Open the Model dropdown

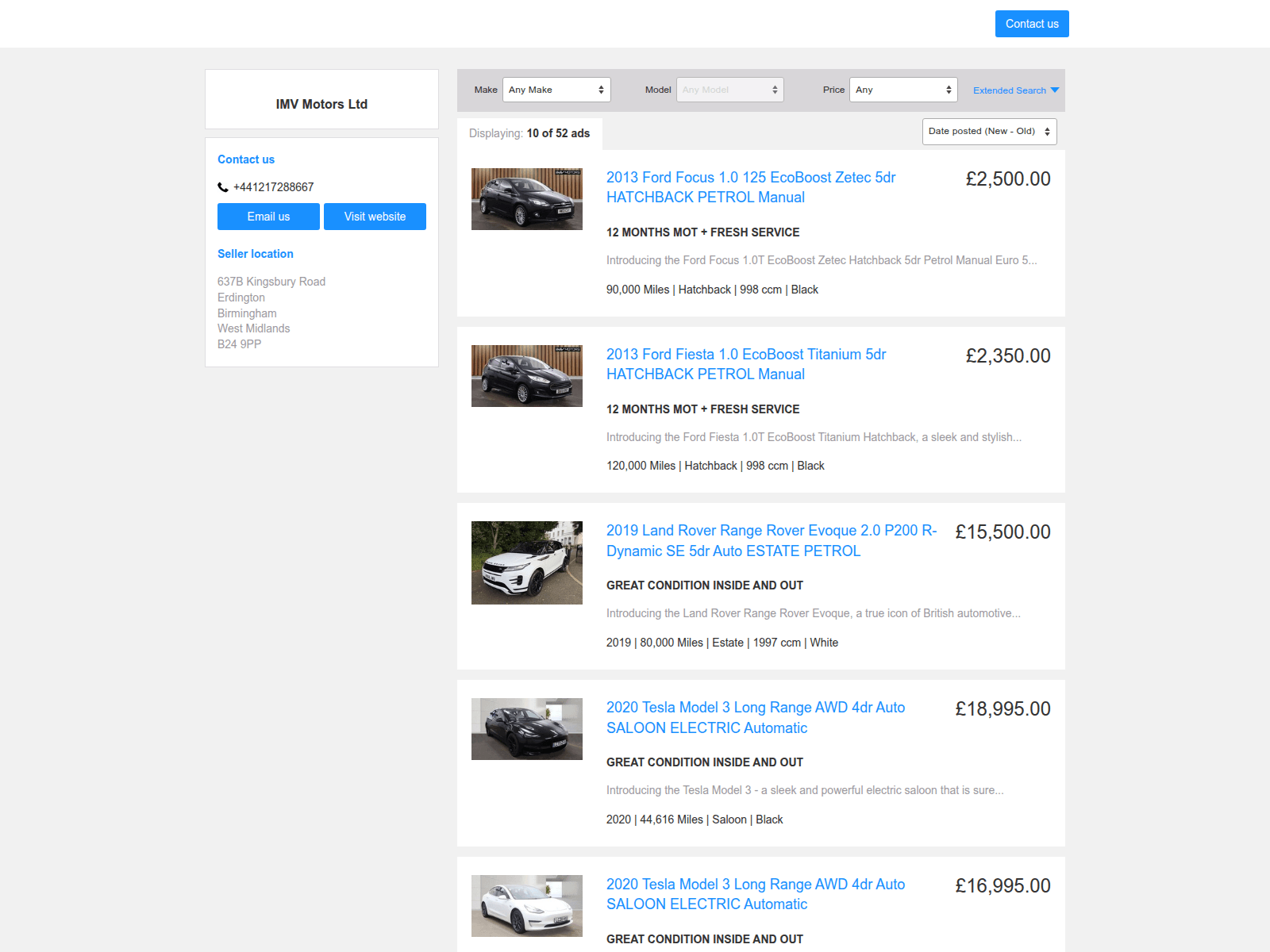coord(730,90)
